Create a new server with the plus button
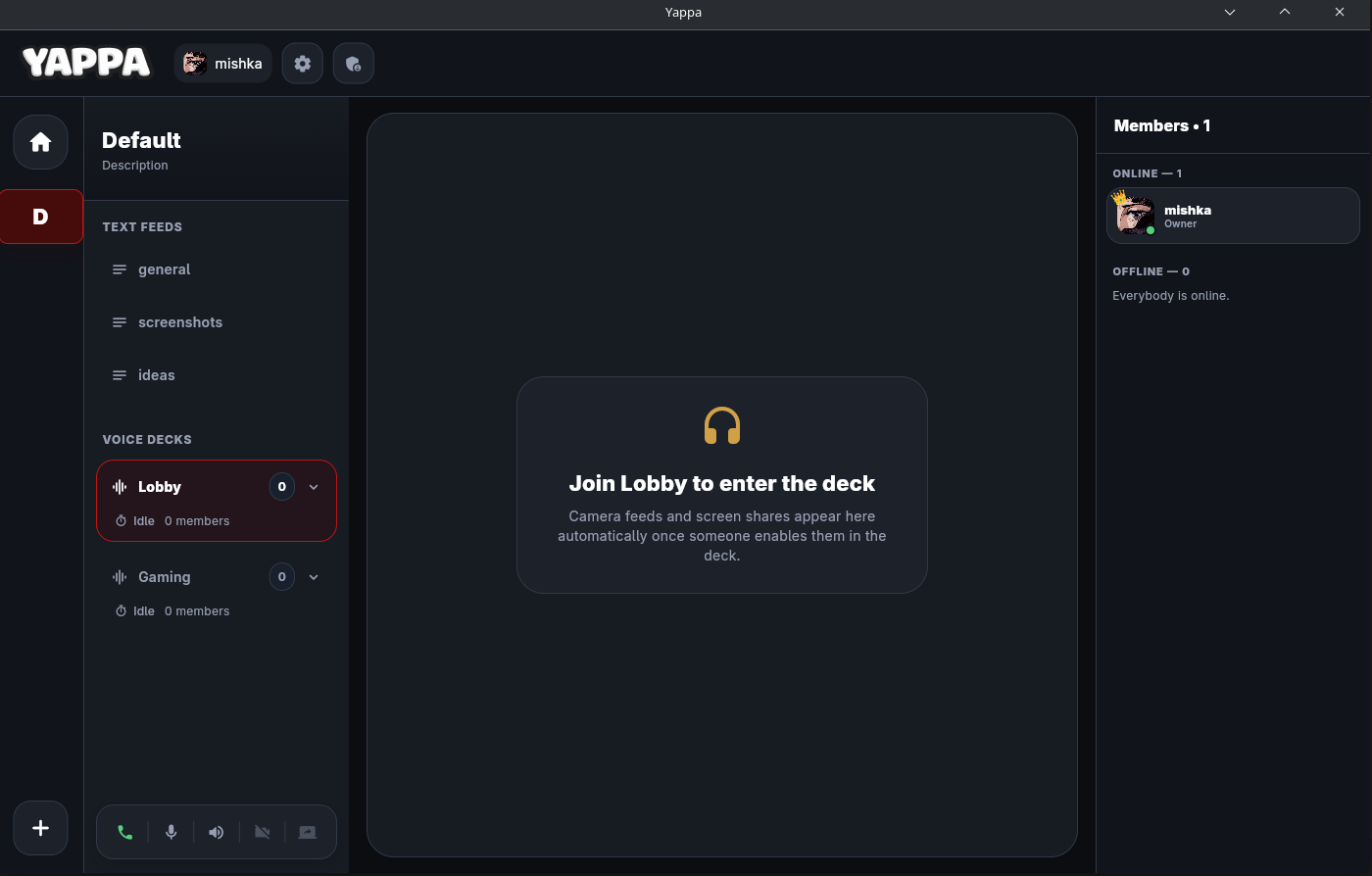Screen dimensions: 1372x876 40,827
